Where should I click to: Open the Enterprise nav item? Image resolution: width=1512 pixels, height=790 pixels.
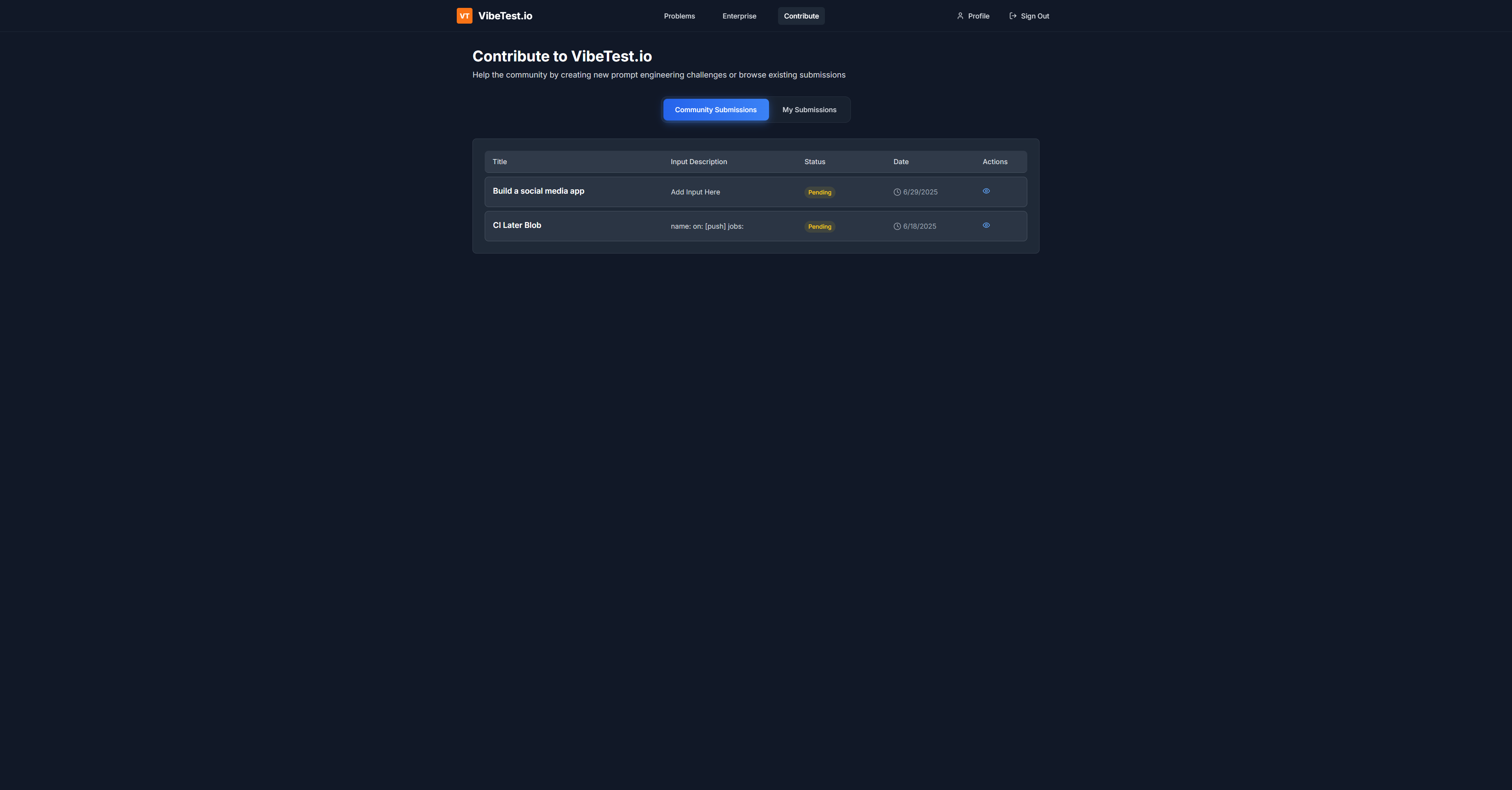[739, 16]
